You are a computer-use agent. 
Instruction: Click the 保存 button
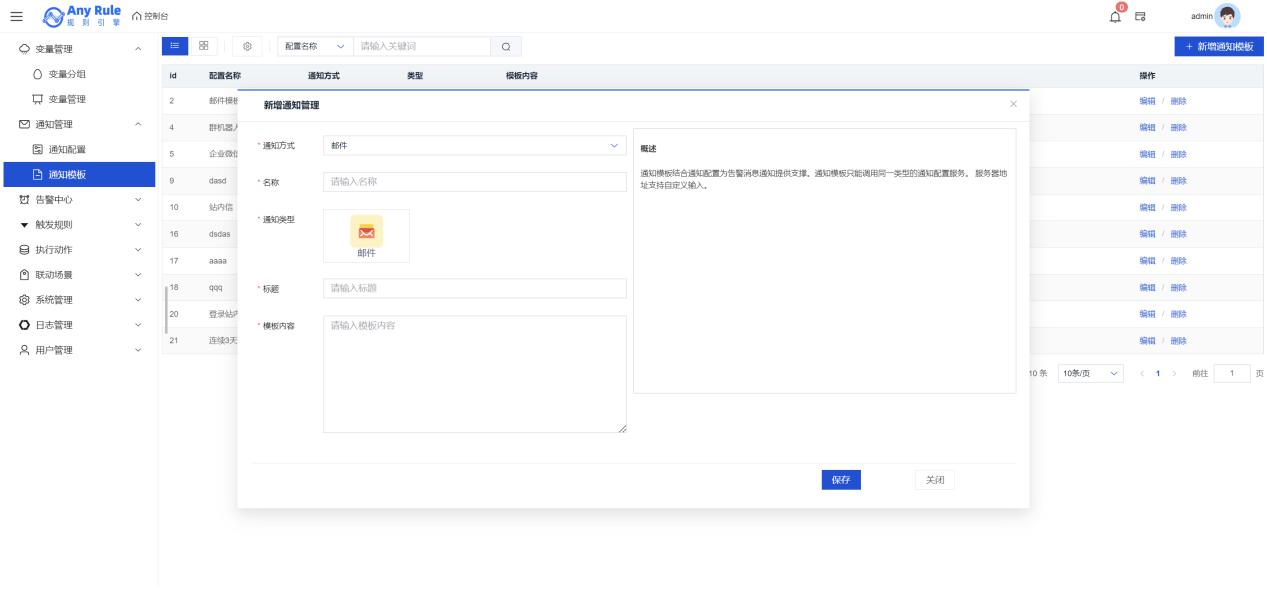click(840, 480)
